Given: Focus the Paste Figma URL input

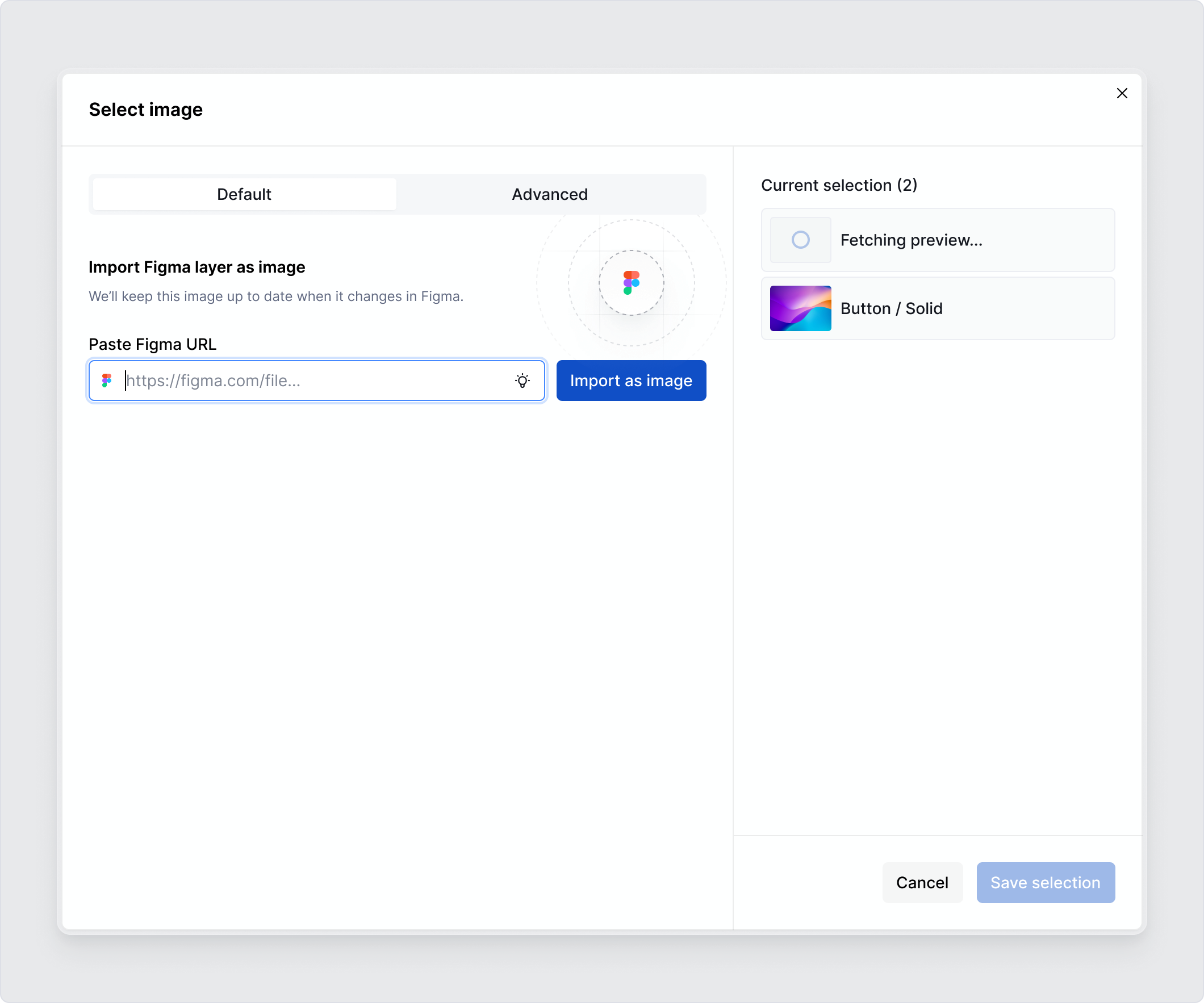Looking at the screenshot, I should tap(315, 380).
